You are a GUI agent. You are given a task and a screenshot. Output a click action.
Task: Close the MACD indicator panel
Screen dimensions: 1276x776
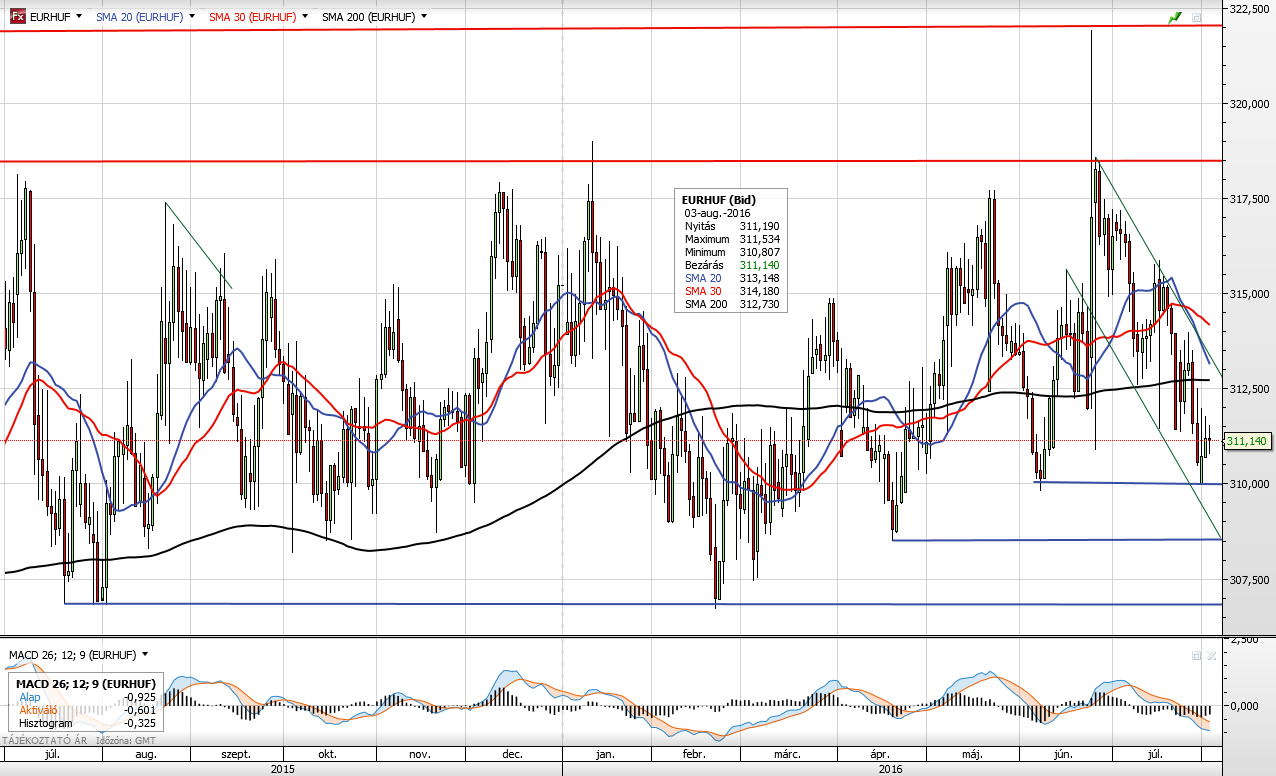[x=1211, y=655]
